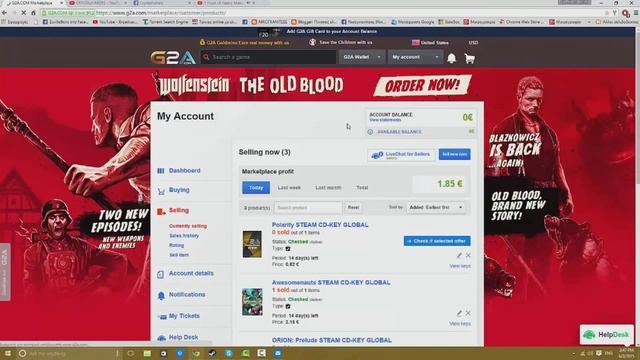640x360 pixels.
Task: Select the Last month profit tab
Action: pos(328,188)
